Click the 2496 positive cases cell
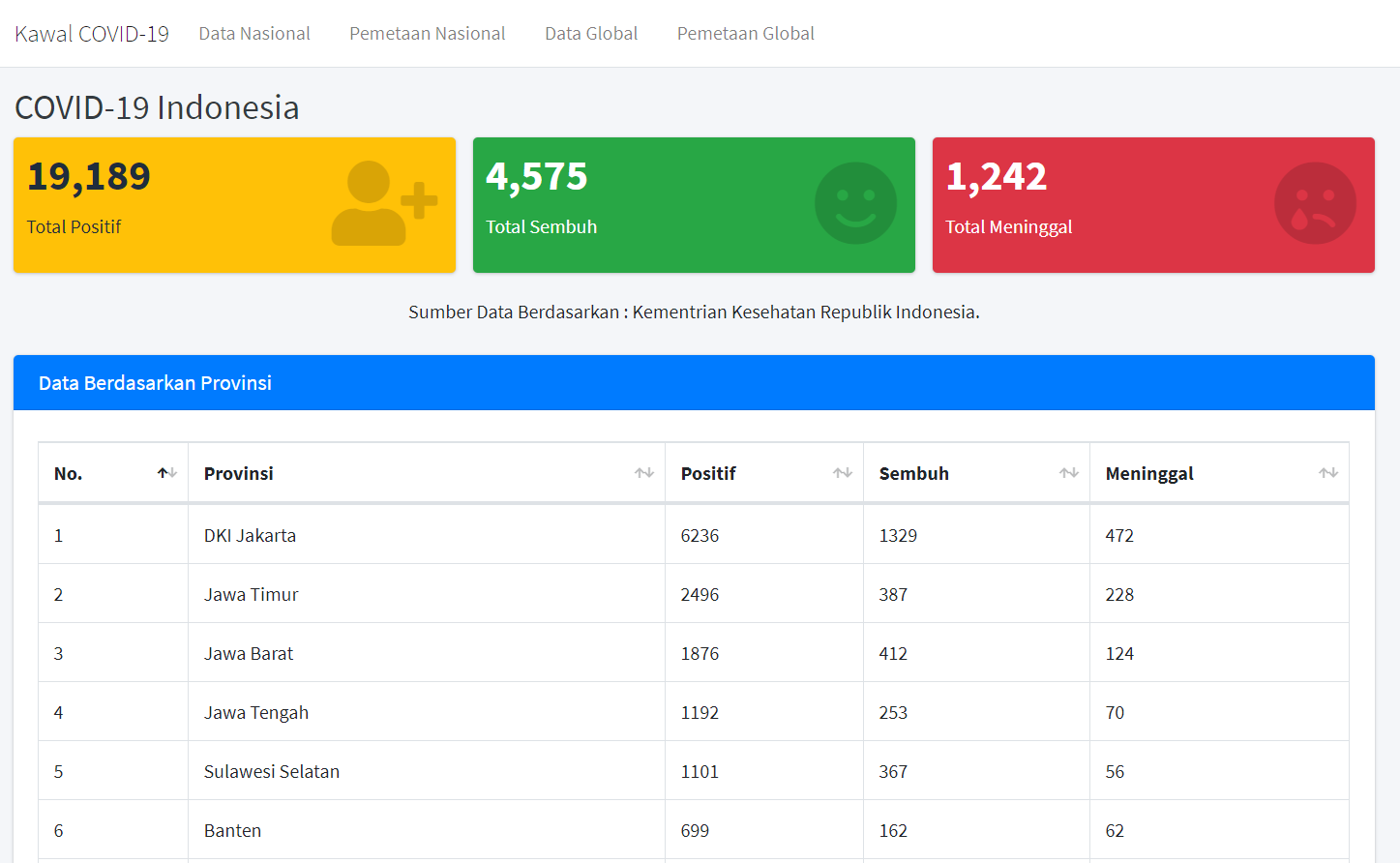Screen dimensions: 1400x863 click(764, 594)
